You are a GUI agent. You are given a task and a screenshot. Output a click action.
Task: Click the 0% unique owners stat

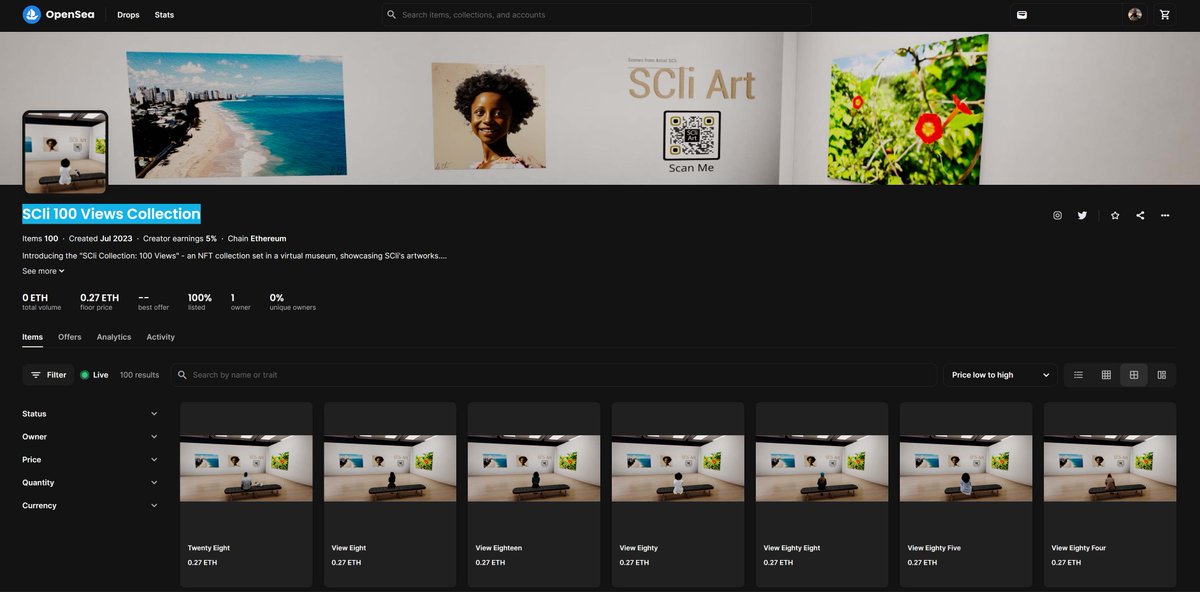click(x=292, y=302)
